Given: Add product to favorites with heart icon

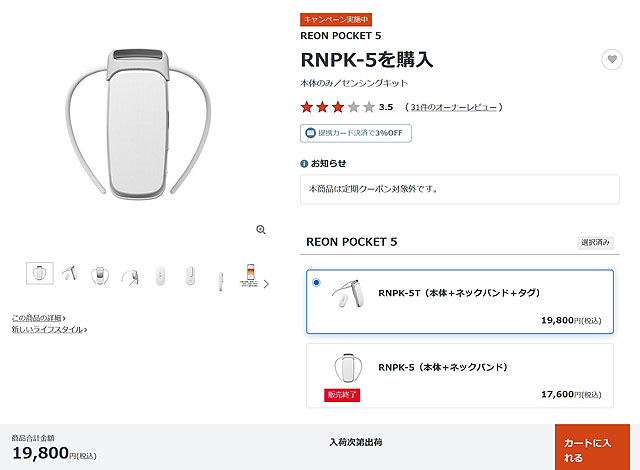Looking at the screenshot, I should click(612, 60).
